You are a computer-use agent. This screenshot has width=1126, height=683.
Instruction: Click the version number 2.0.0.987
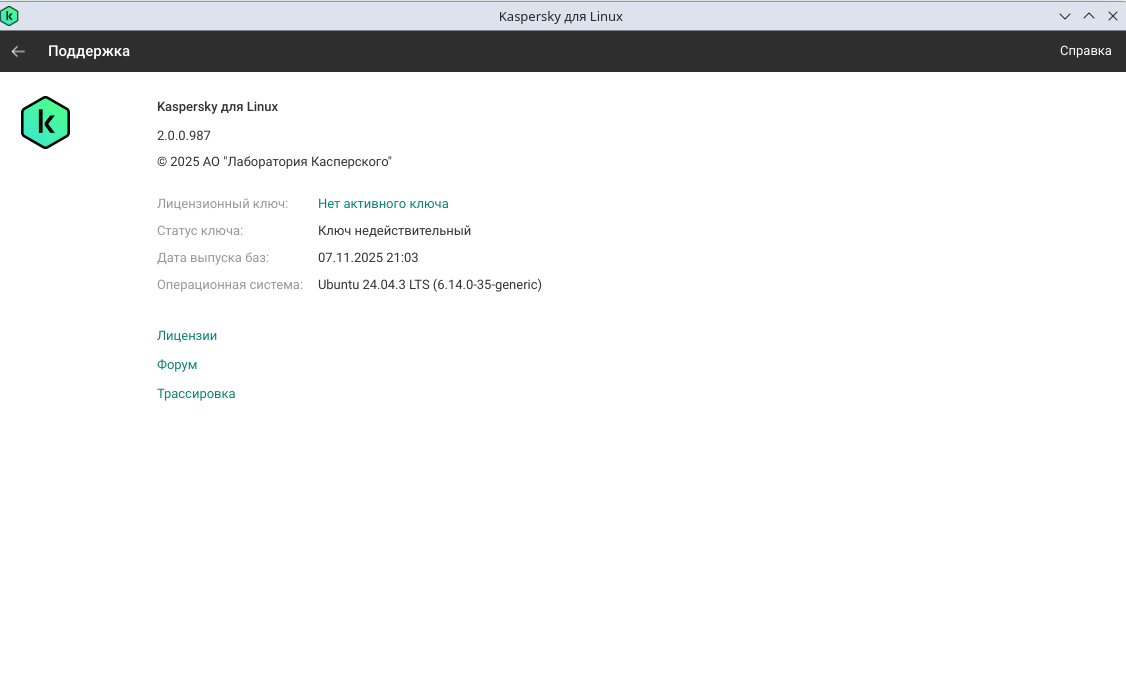pos(184,136)
